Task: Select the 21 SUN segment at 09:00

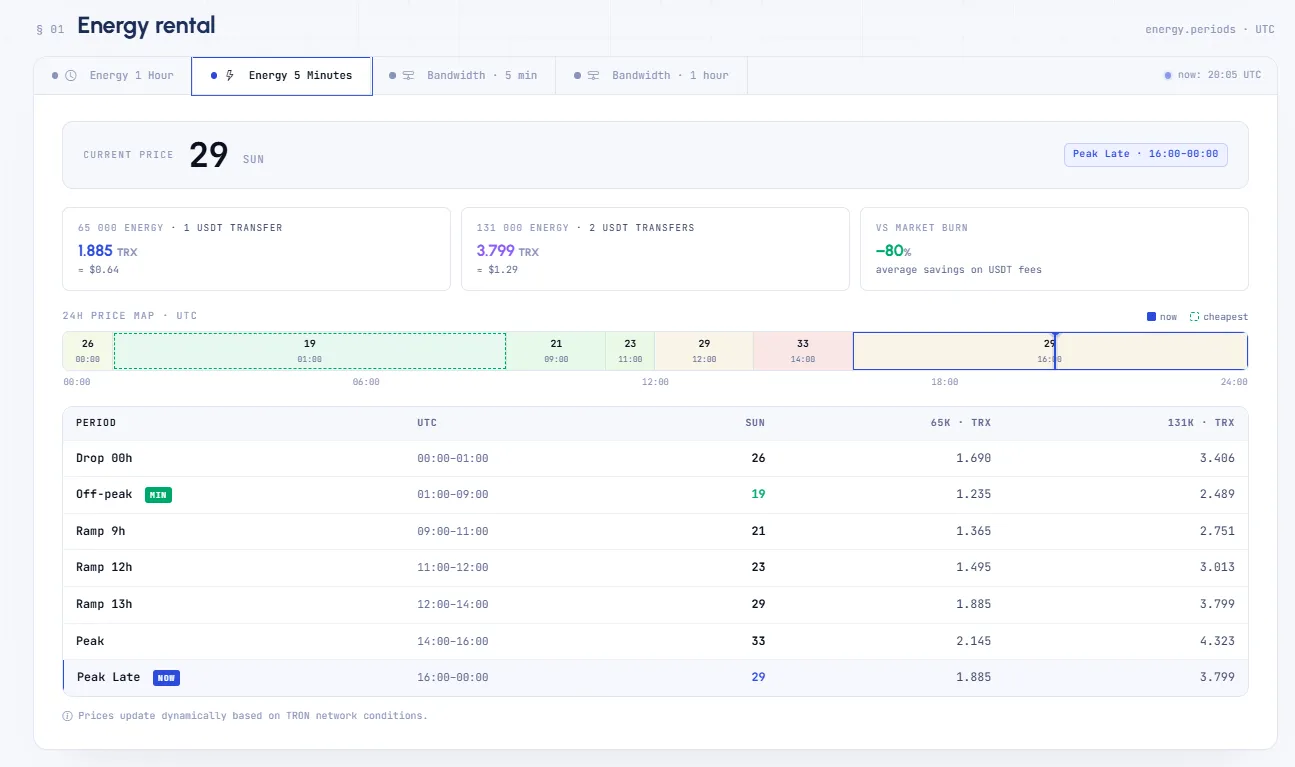Action: click(556, 350)
